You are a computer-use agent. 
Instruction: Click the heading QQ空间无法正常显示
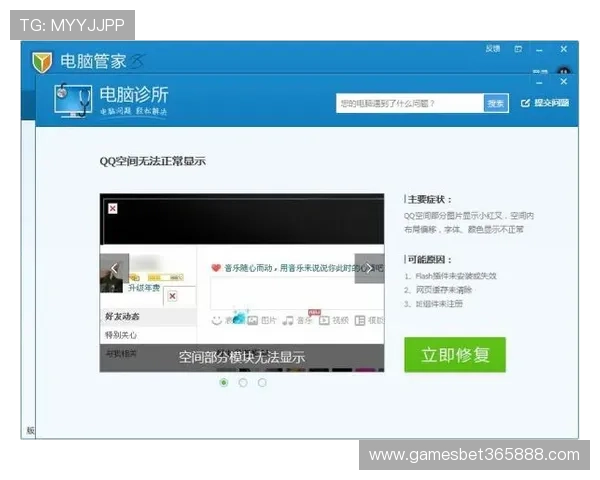(153, 161)
